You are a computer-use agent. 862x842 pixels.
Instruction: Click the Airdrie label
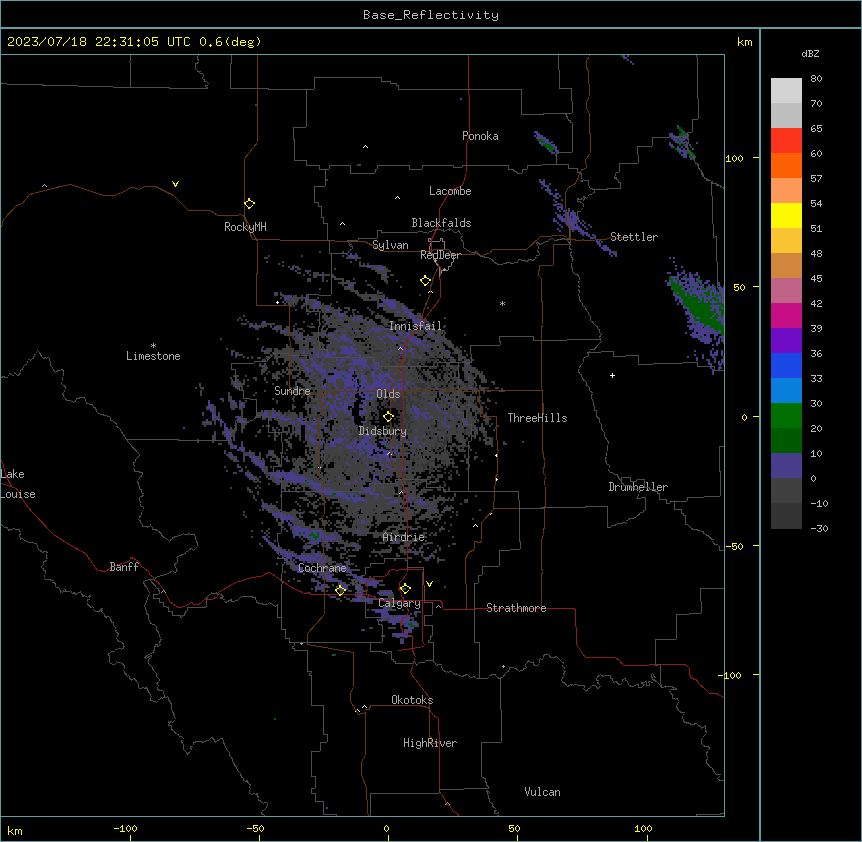pos(404,537)
